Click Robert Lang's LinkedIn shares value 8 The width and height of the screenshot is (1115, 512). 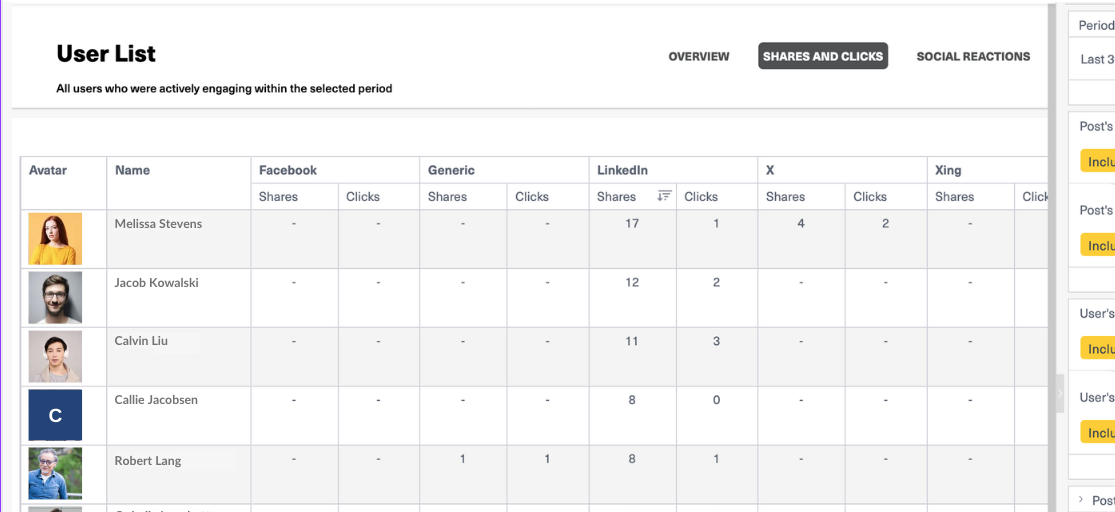coord(631,459)
